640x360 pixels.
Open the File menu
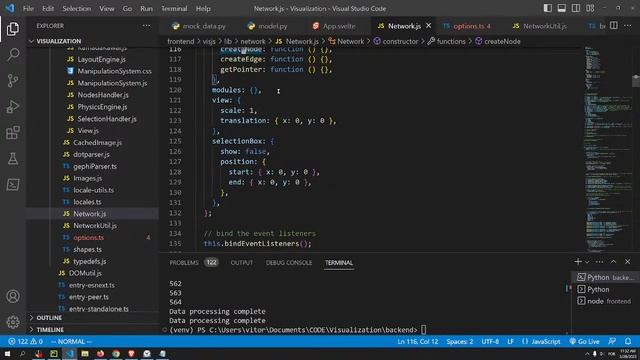[28, 8]
